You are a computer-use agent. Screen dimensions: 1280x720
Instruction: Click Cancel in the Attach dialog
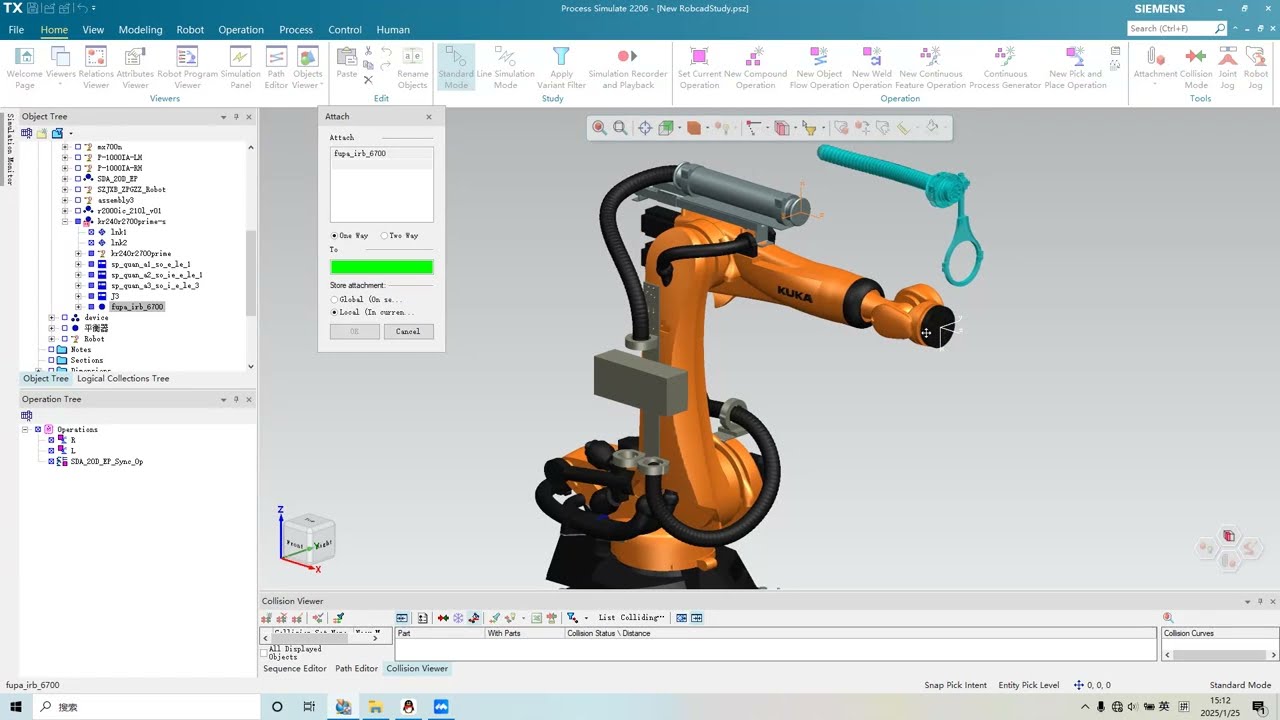point(408,331)
